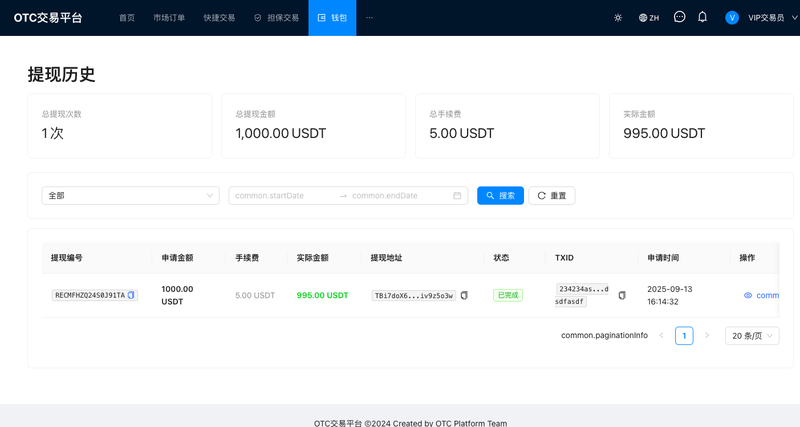Switch to 担保交易 page
Image resolution: width=800 pixels, height=427 pixels.
click(276, 18)
